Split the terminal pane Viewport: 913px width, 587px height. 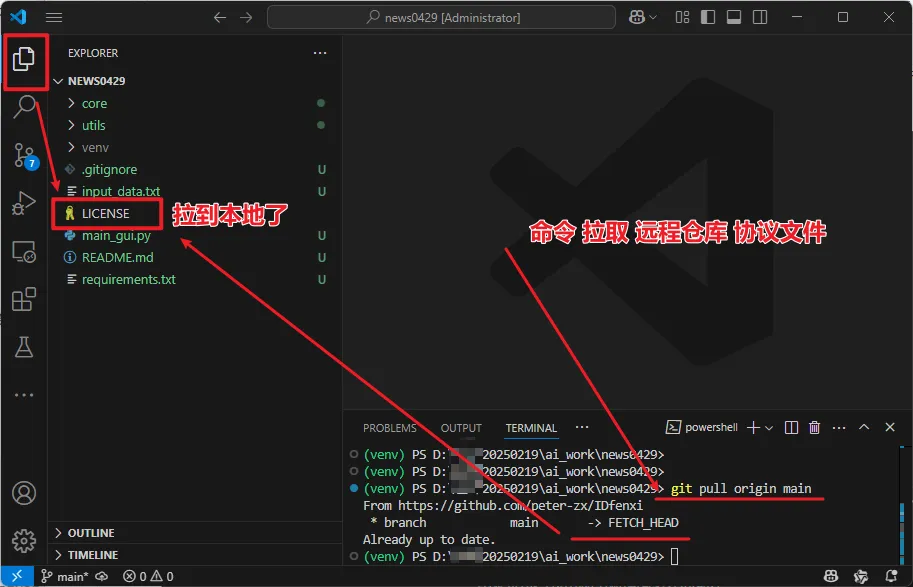(x=791, y=428)
